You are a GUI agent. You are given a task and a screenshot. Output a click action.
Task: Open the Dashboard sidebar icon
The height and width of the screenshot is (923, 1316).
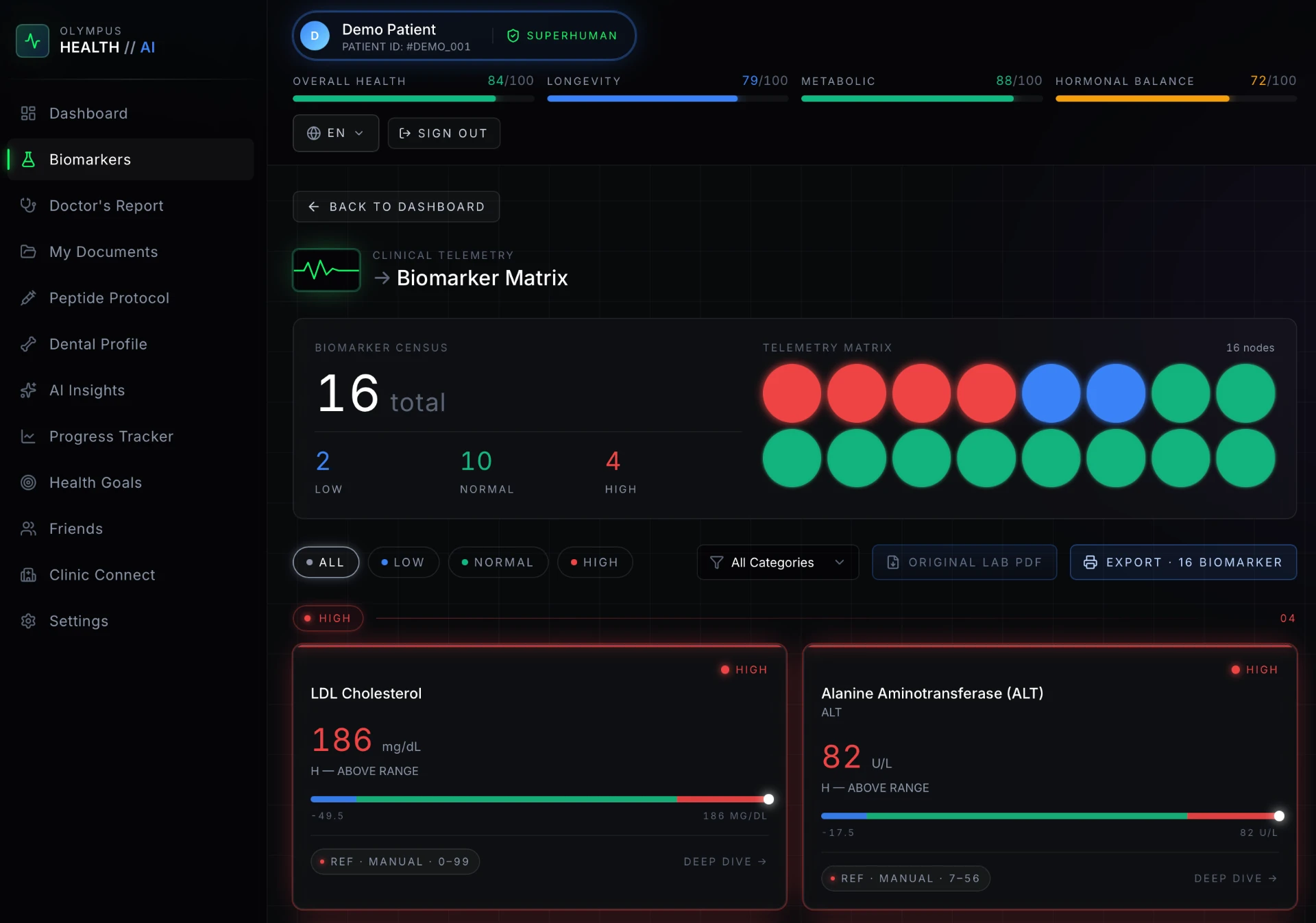pyautogui.click(x=28, y=113)
